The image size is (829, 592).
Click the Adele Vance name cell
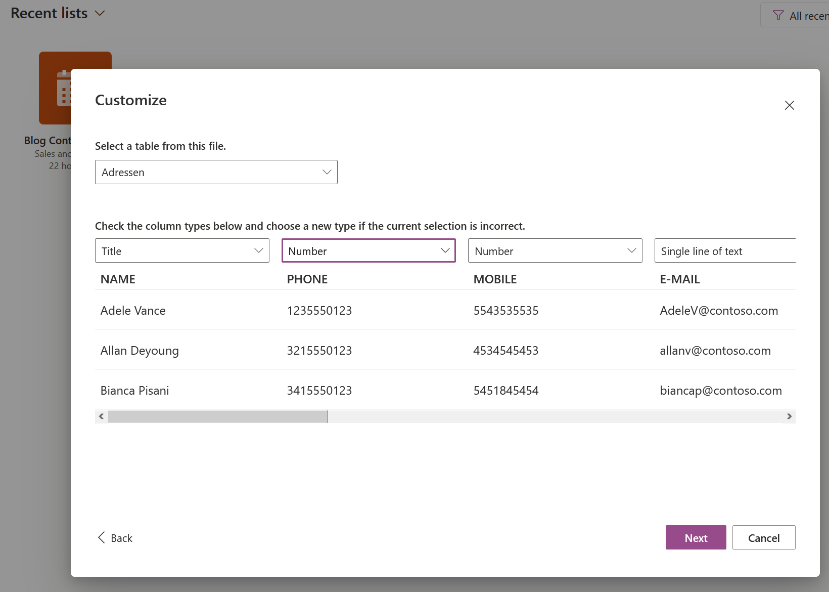click(133, 311)
